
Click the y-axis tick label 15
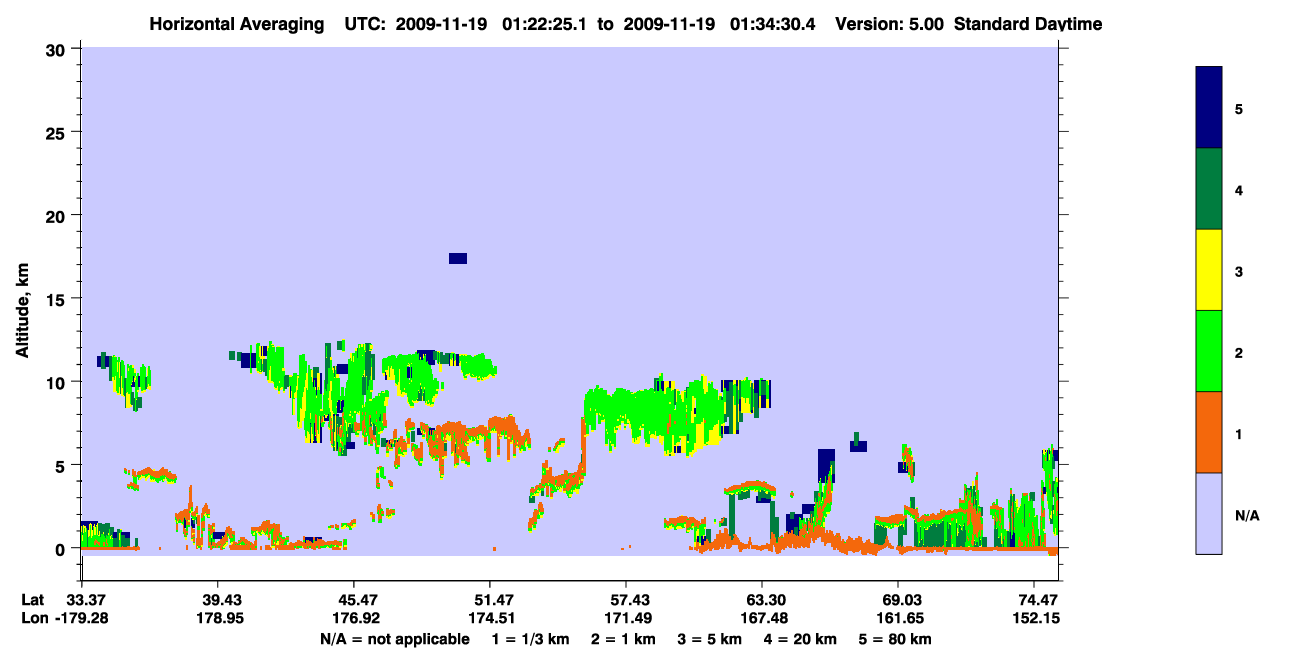(x=58, y=299)
